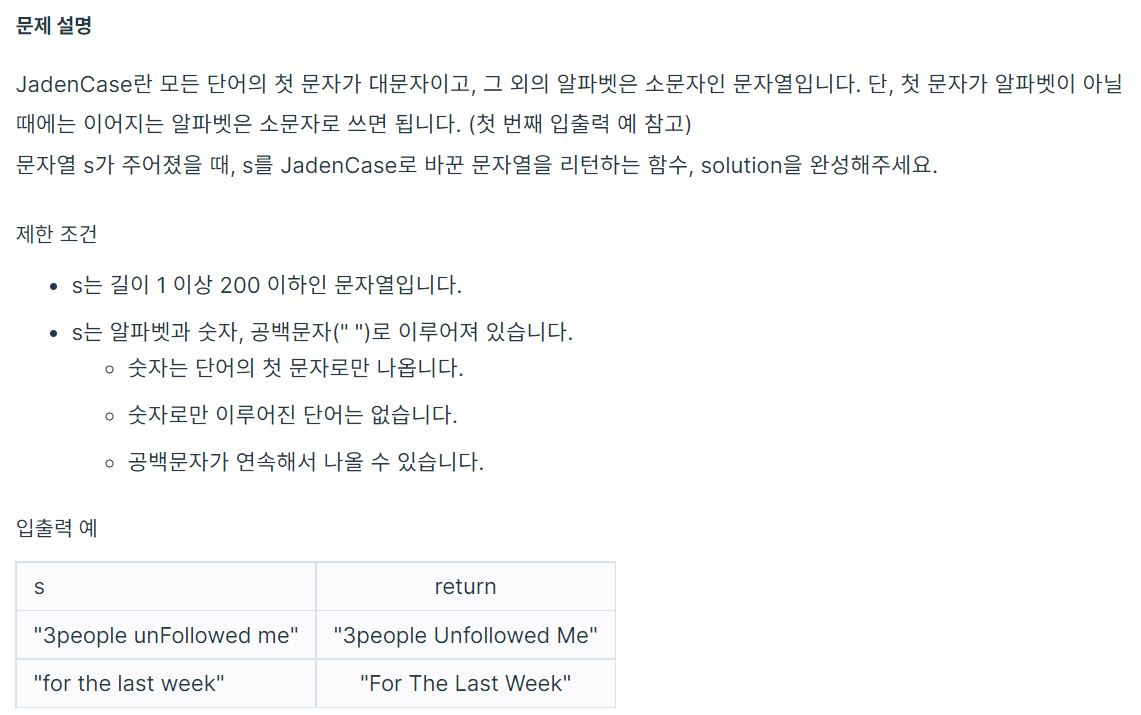This screenshot has width=1141, height=715.
Task: Click the number 200 in constraints
Action: coord(239,285)
